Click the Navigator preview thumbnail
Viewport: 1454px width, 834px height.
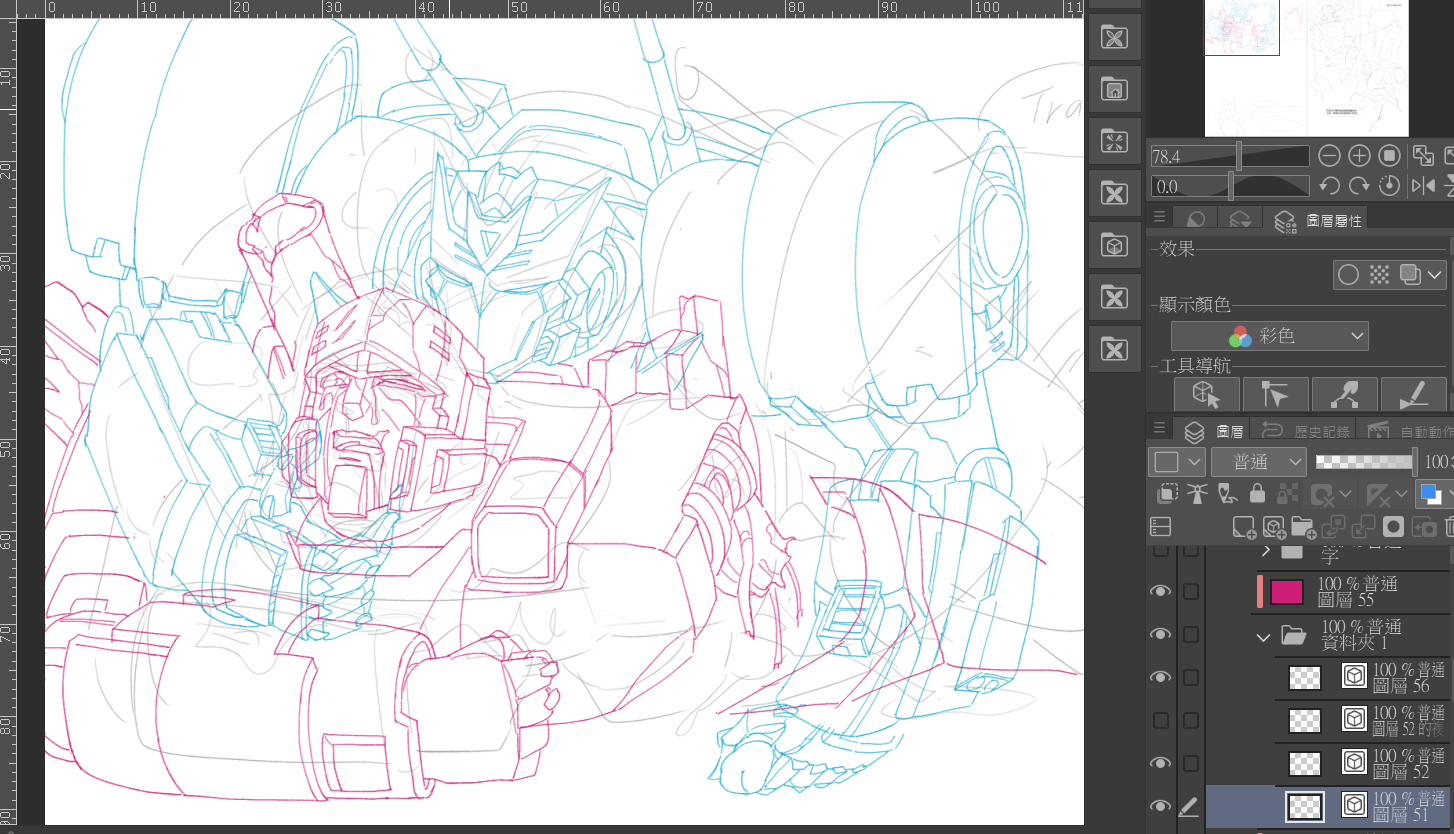coord(1307,66)
